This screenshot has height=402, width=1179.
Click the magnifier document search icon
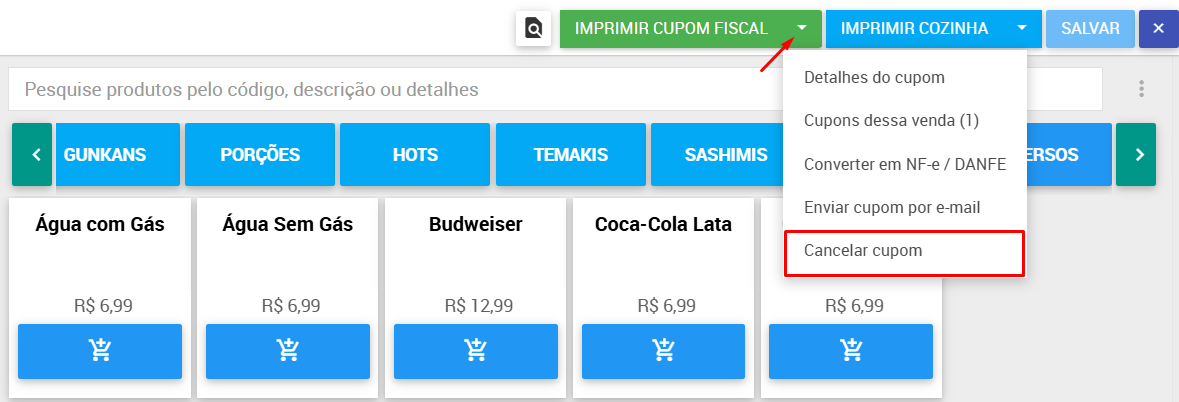(533, 29)
